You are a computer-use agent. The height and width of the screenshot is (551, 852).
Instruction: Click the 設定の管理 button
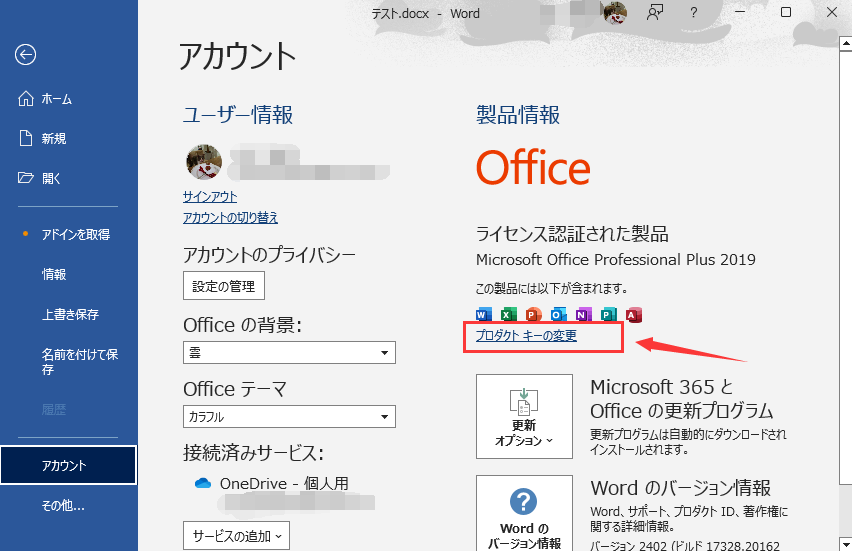pyautogui.click(x=224, y=286)
